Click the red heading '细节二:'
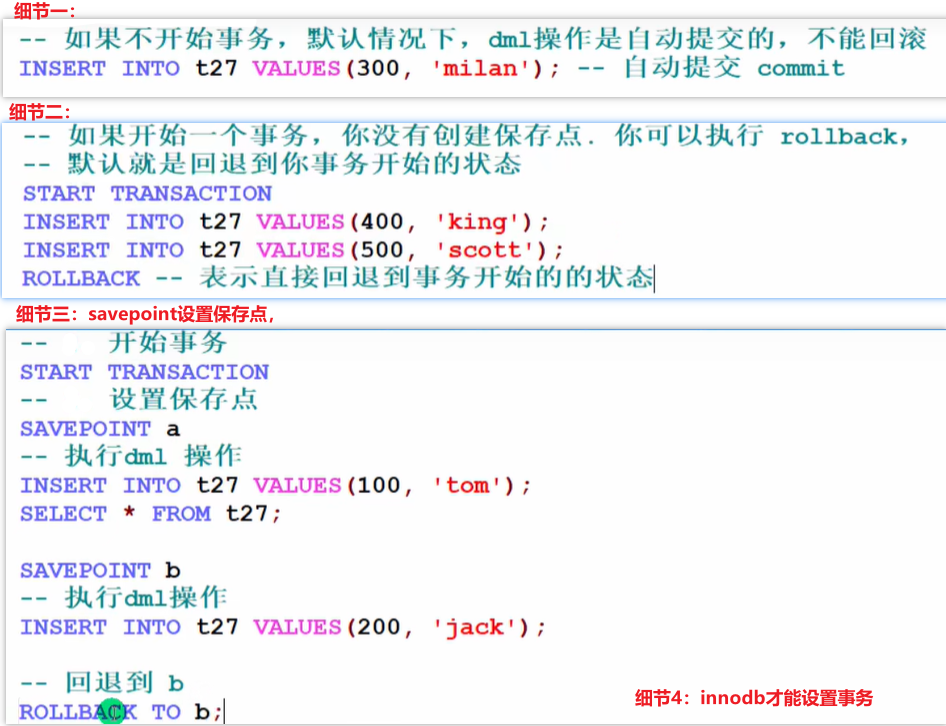The height and width of the screenshot is (726, 946). coord(40,112)
